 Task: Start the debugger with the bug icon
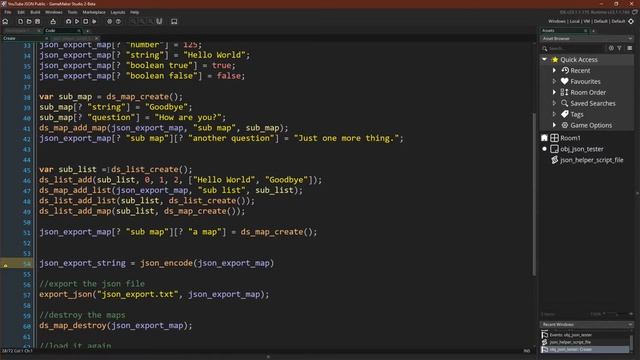[68, 21]
